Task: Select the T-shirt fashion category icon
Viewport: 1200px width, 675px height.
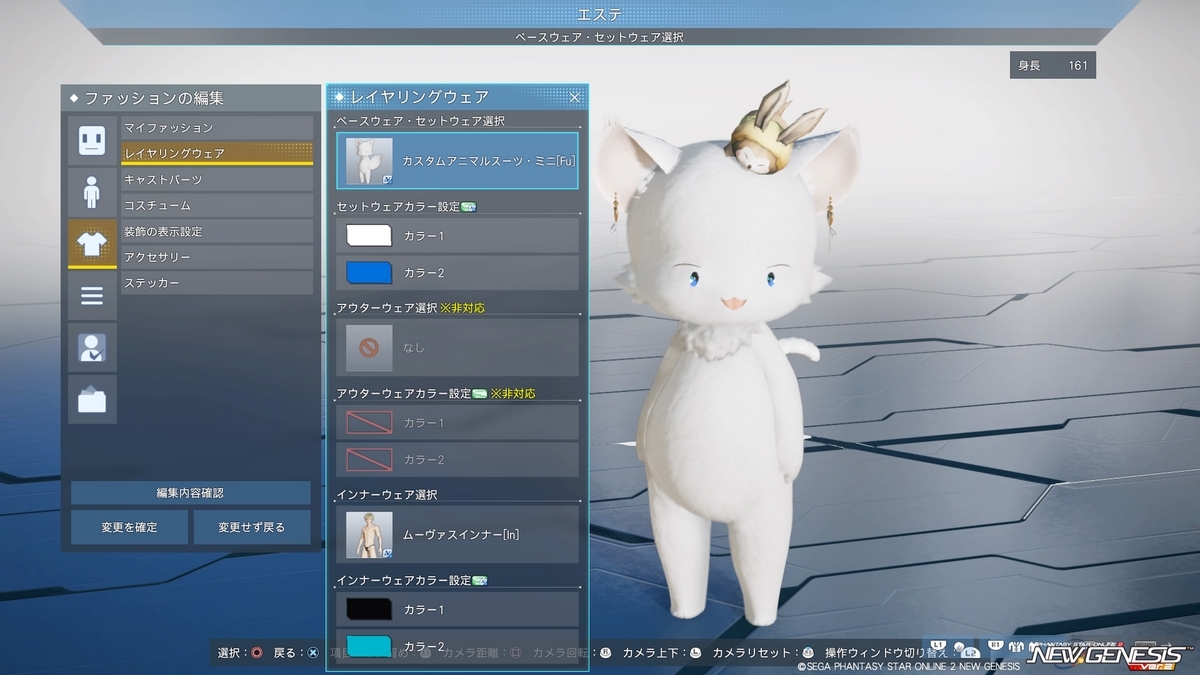Action: 92,244
